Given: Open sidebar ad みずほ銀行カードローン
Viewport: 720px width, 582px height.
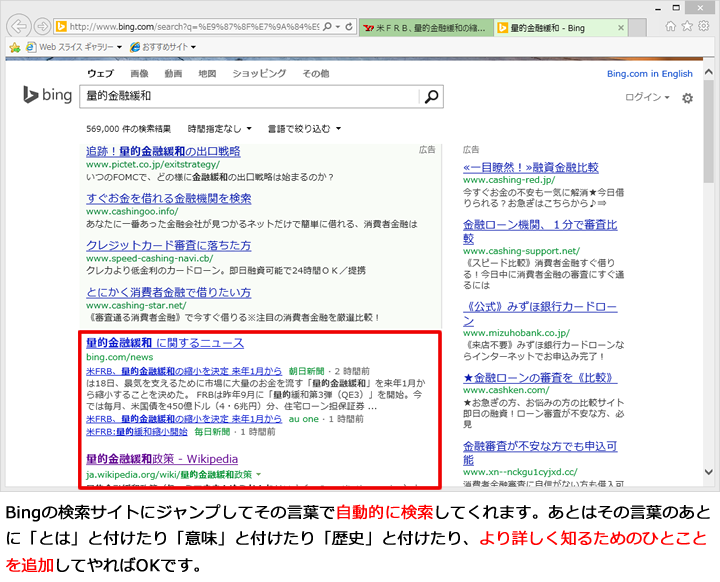Looking at the screenshot, I should point(540,313).
